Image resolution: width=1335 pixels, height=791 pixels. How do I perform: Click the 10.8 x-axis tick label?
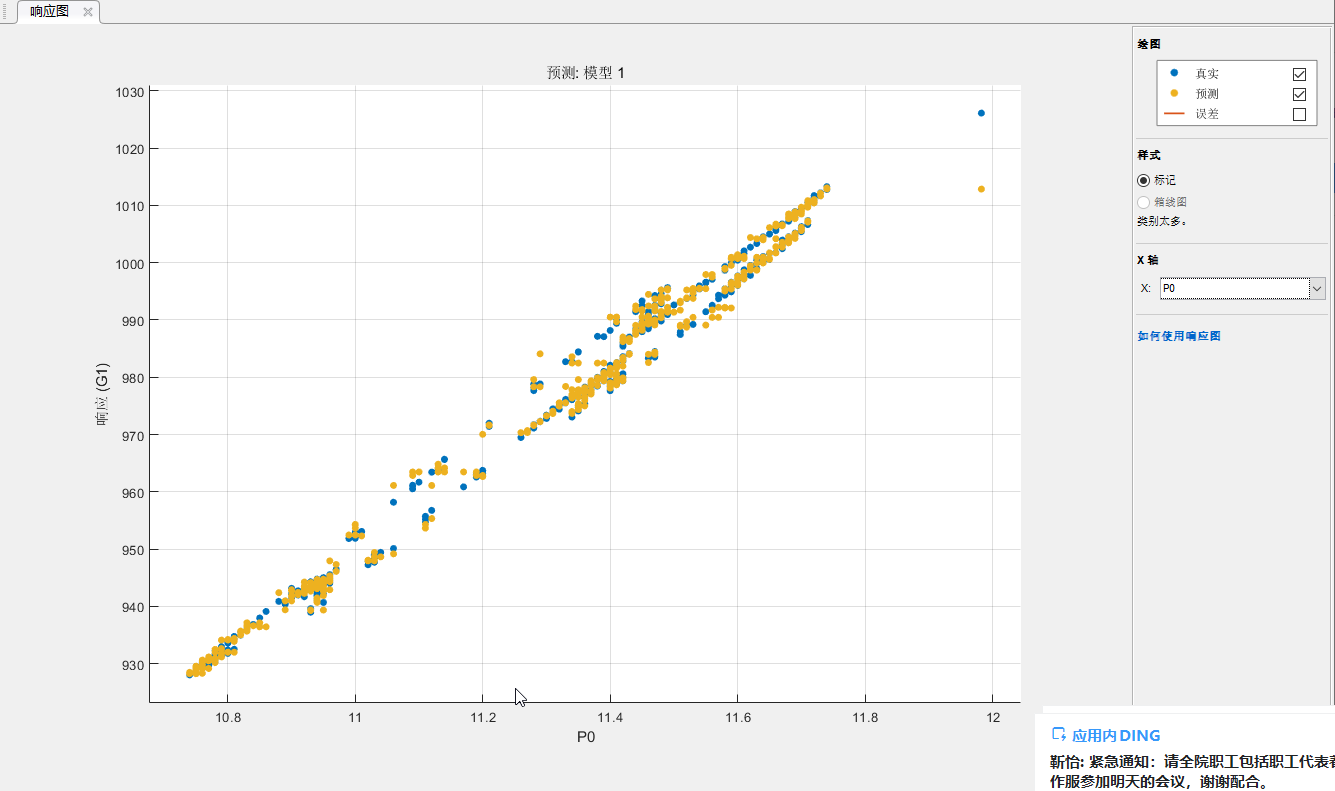click(x=227, y=718)
